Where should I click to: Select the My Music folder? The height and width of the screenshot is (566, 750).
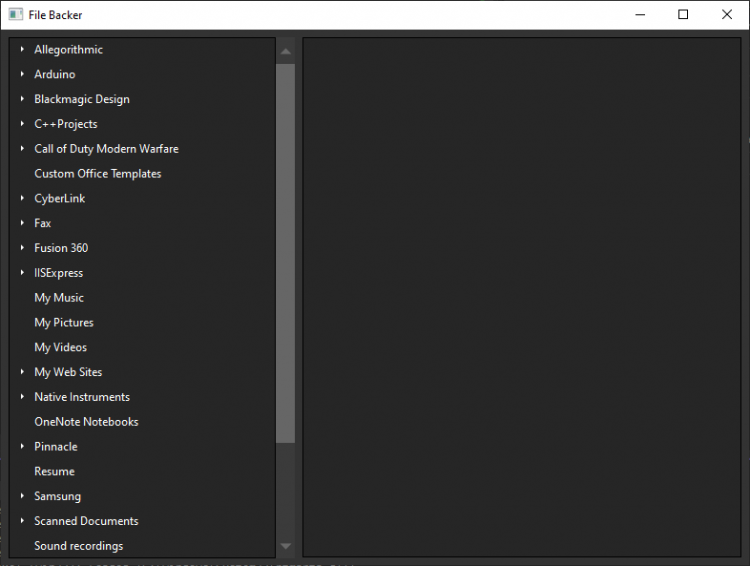point(59,298)
